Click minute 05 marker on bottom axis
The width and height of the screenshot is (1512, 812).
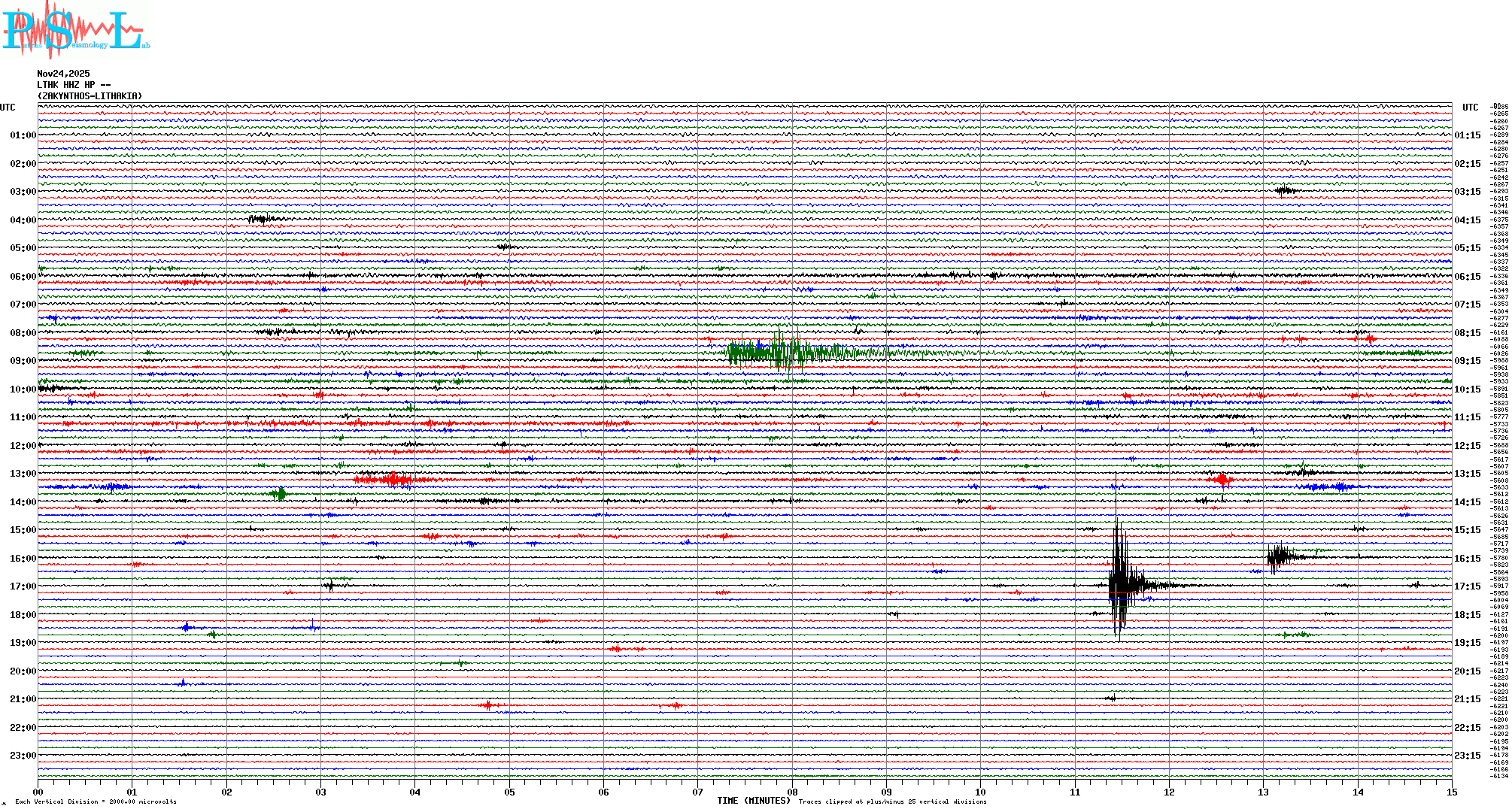tap(509, 792)
